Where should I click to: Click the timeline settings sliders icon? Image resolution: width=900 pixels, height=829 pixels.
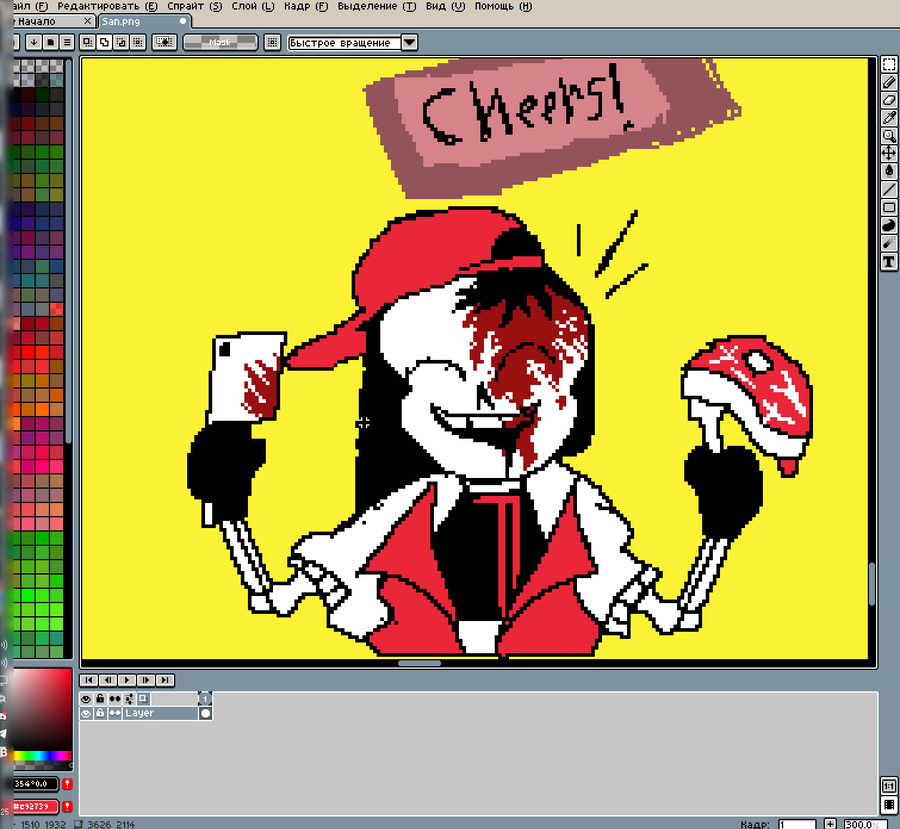pyautogui.click(x=129, y=699)
